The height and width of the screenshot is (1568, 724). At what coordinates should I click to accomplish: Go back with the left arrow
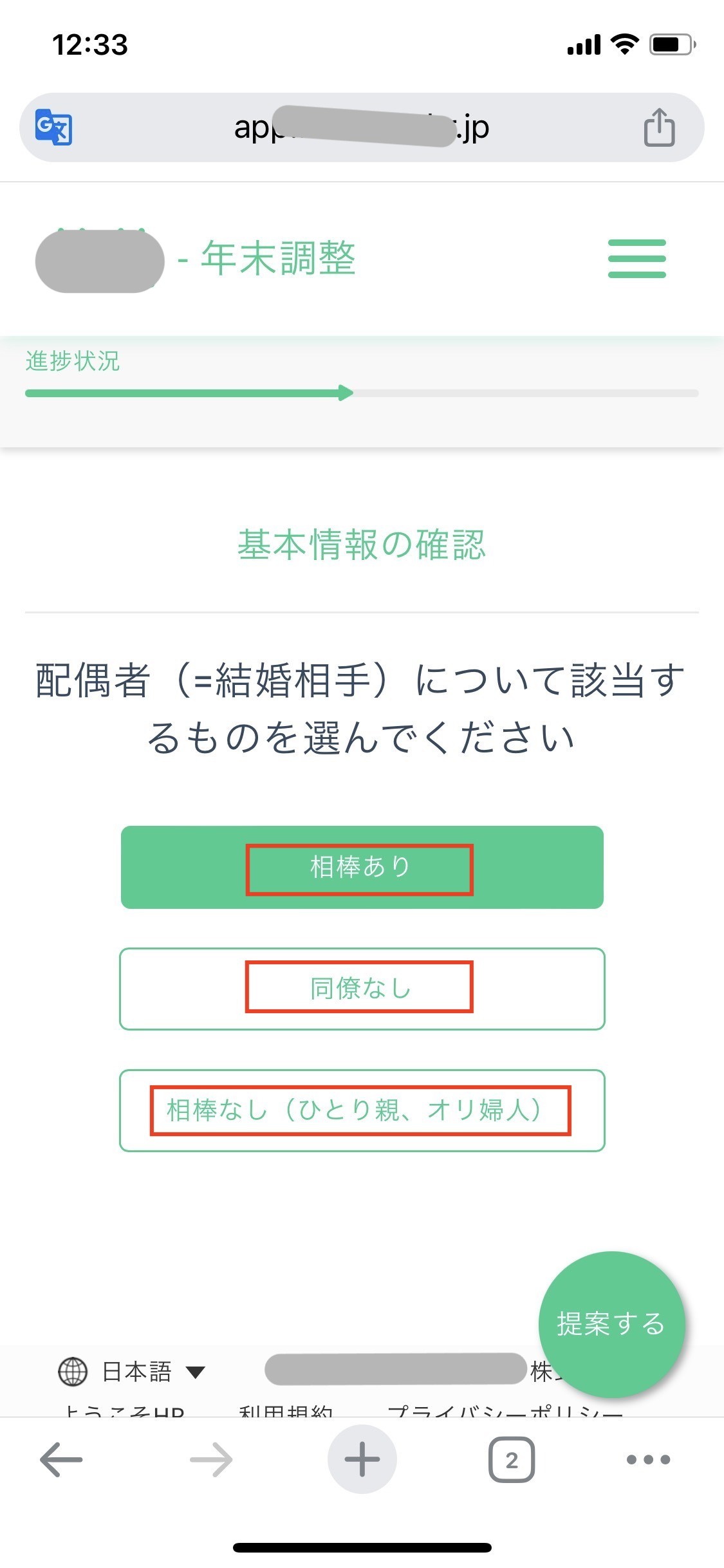61,1459
